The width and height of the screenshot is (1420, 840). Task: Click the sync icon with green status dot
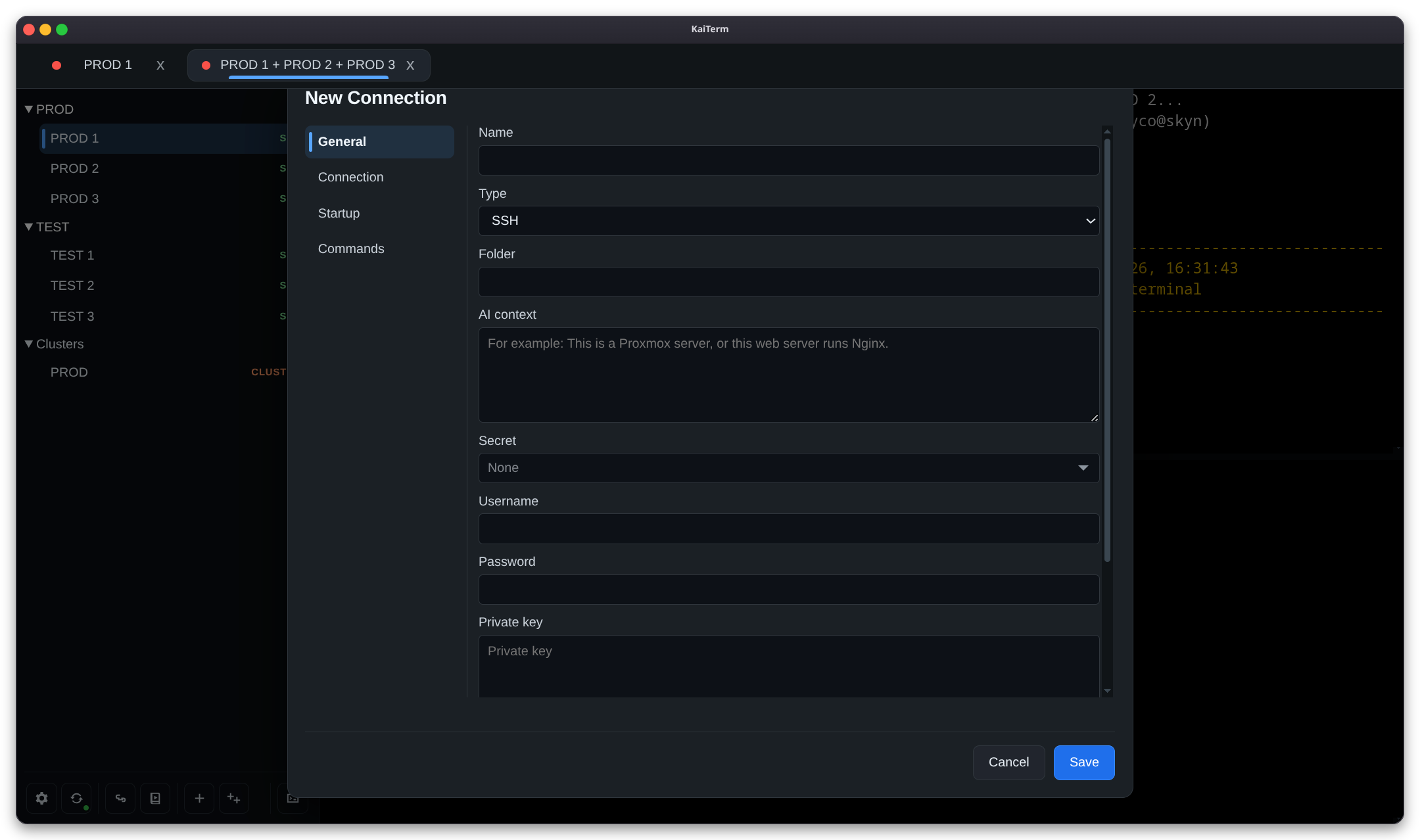77,798
